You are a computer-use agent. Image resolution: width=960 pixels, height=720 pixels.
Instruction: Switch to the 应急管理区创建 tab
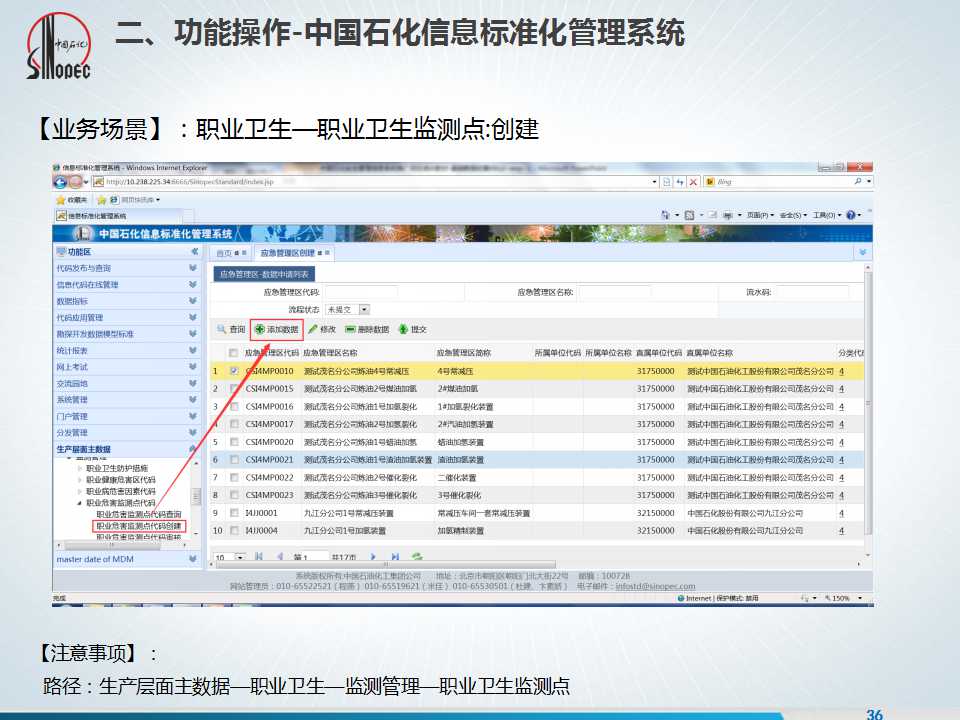(294, 253)
